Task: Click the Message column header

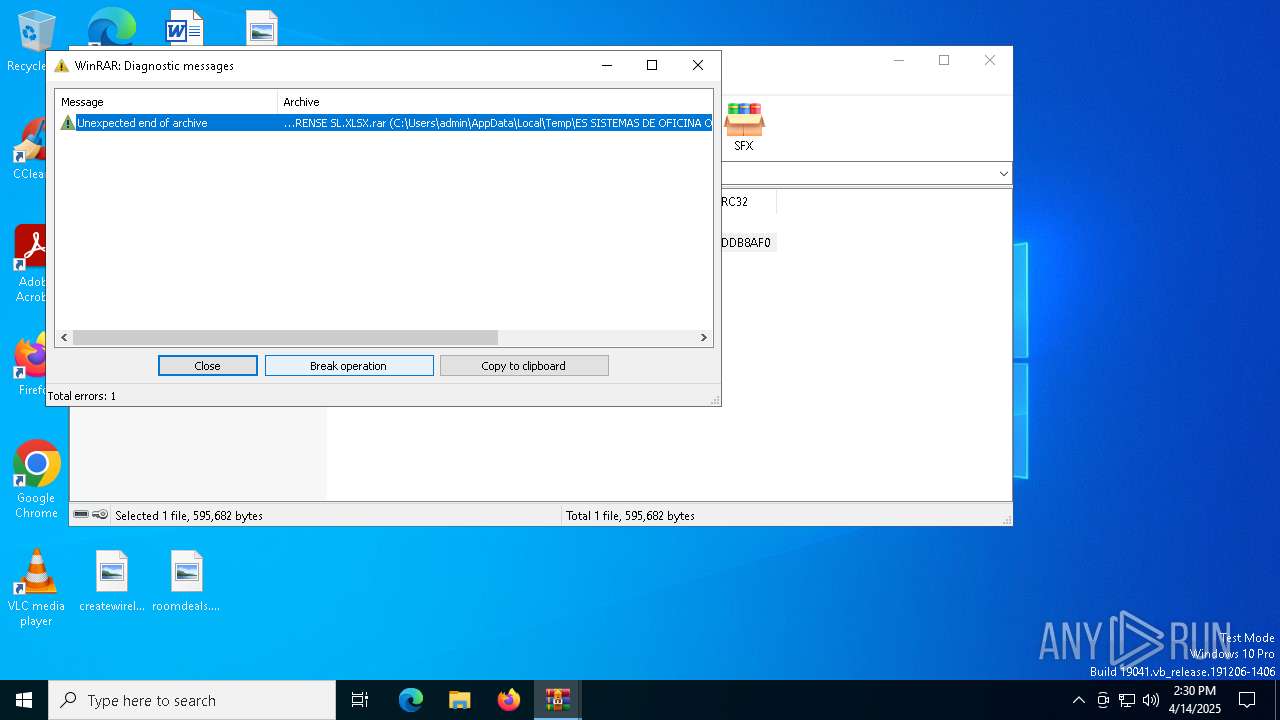Action: [x=168, y=102]
